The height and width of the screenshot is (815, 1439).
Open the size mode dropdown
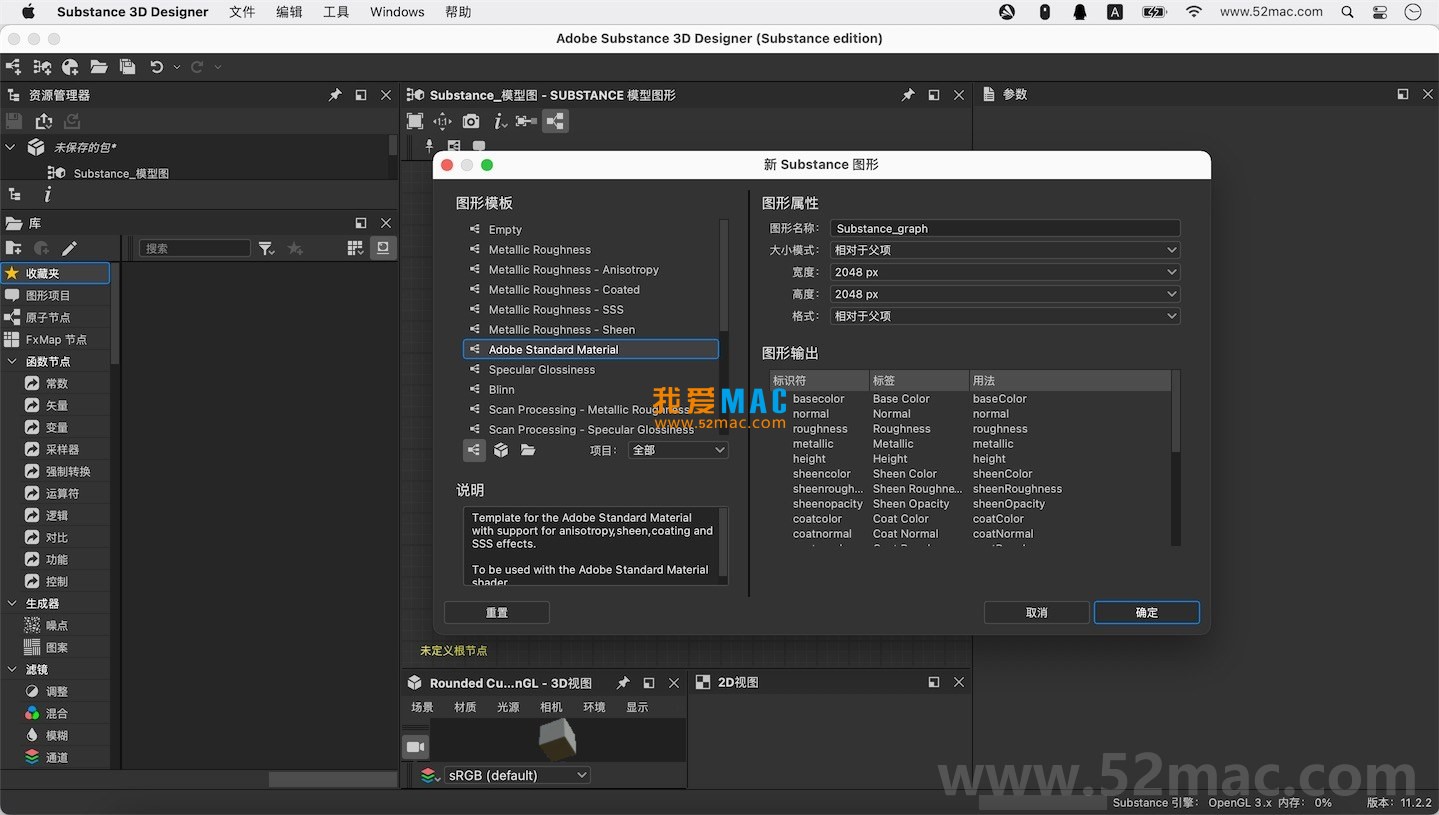(x=1005, y=250)
